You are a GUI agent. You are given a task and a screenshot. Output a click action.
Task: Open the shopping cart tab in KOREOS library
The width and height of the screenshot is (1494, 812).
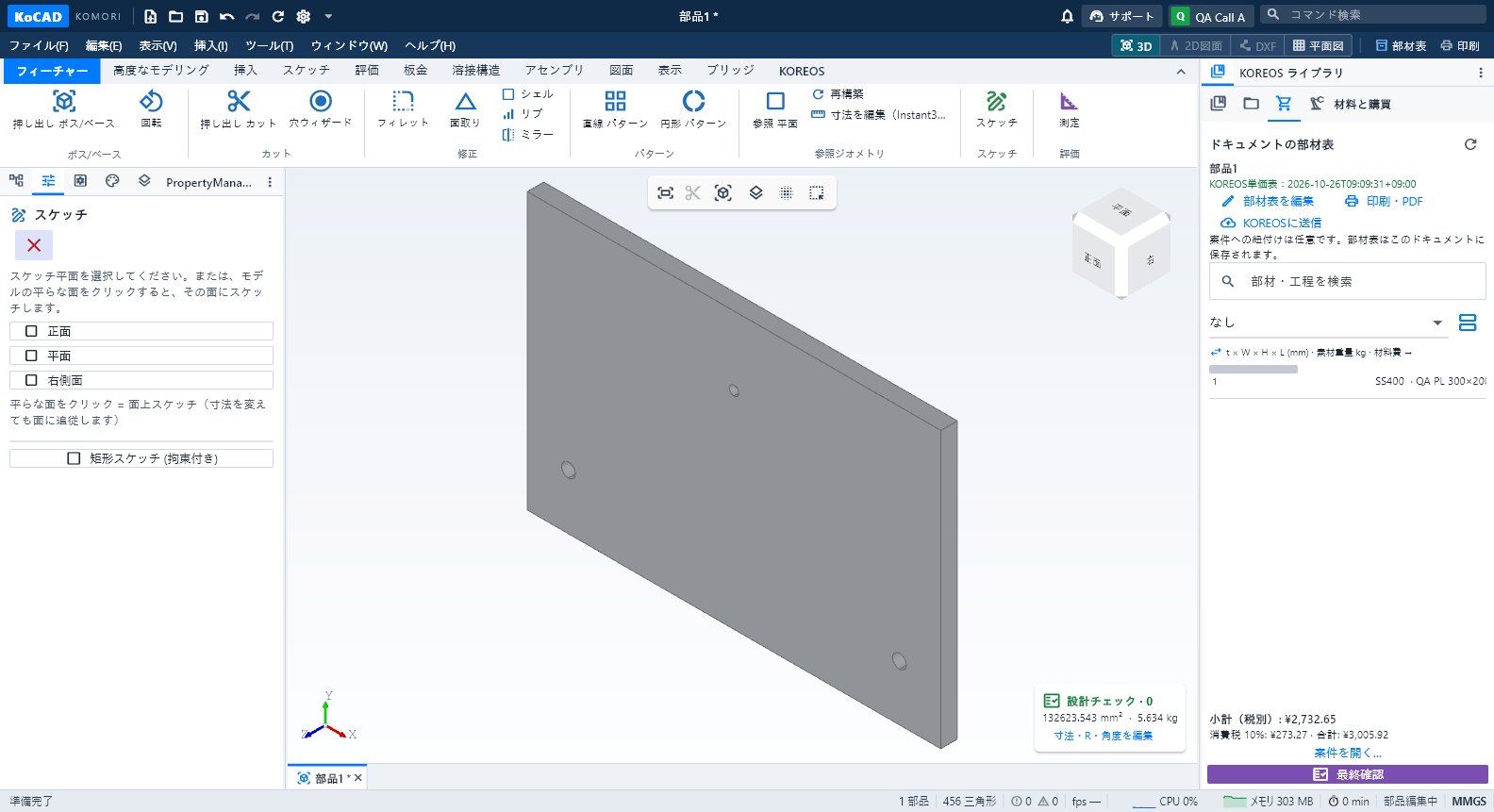1284,104
